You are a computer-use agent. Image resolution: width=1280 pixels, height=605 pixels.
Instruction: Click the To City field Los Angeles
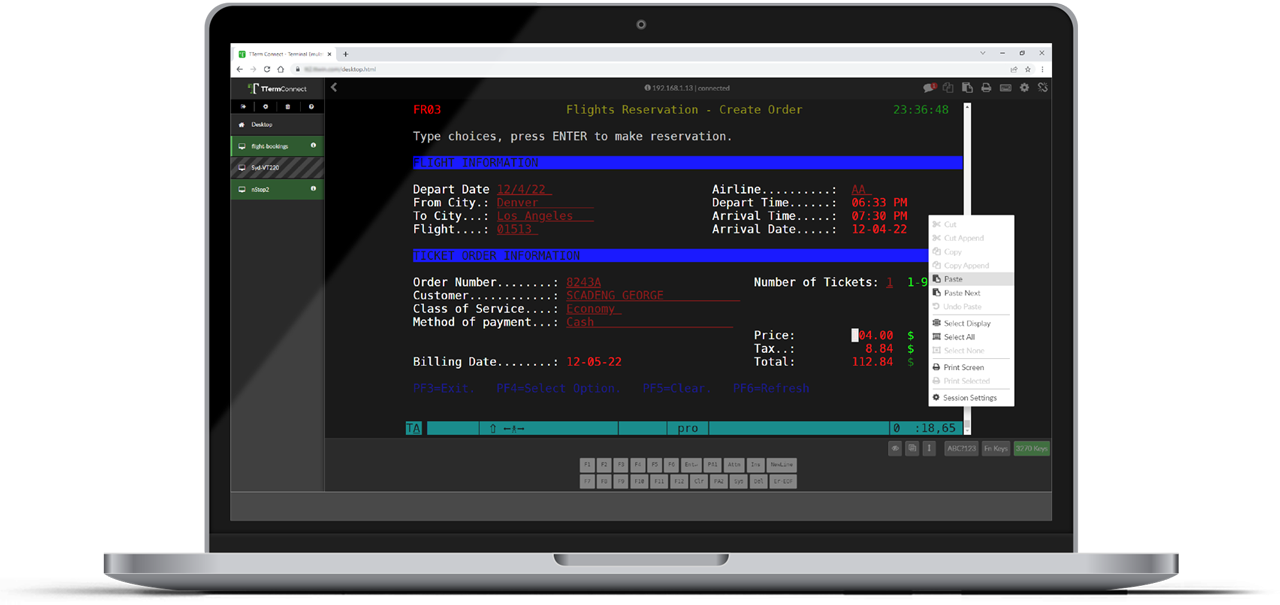coord(545,216)
